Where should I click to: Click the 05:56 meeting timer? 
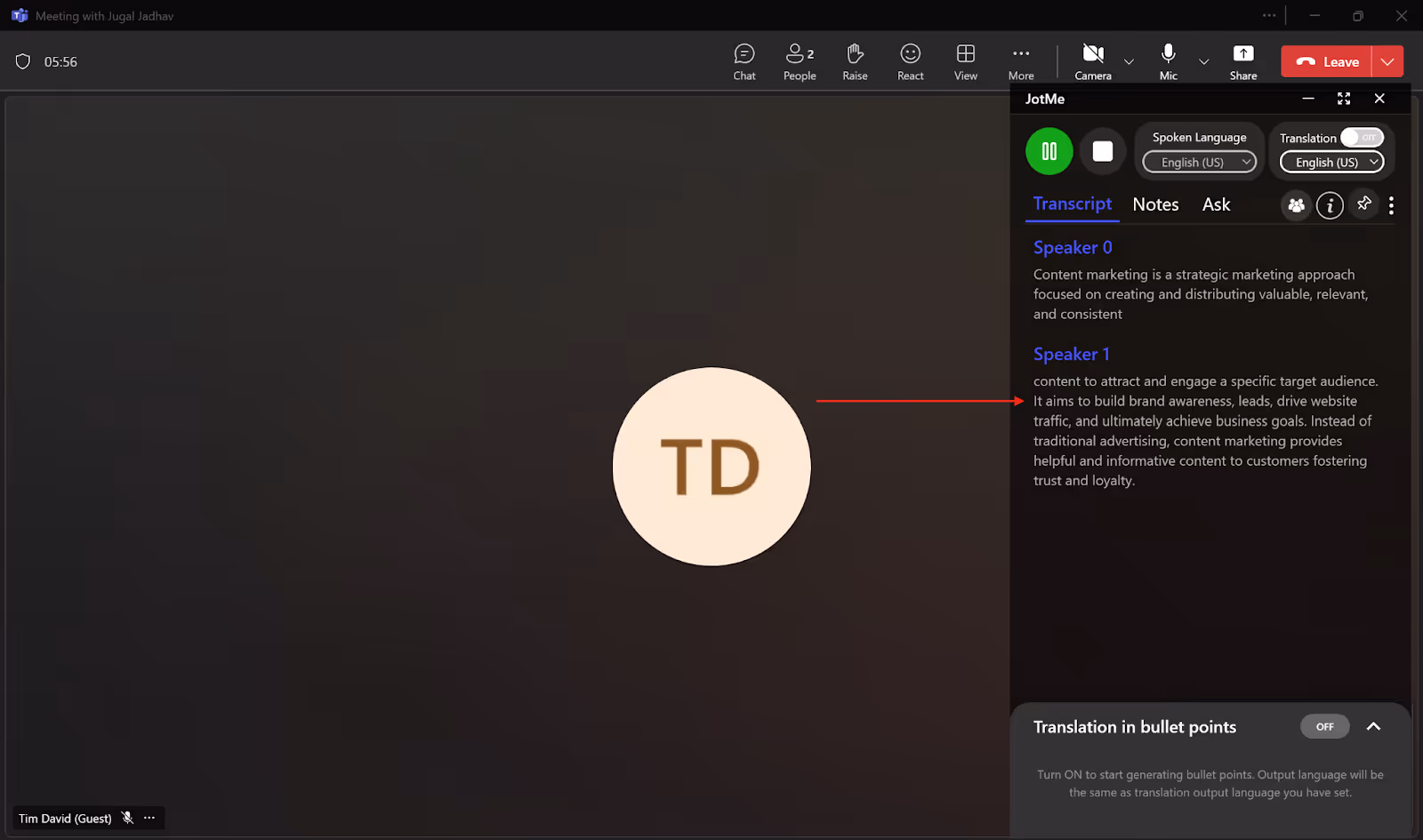coord(60,62)
